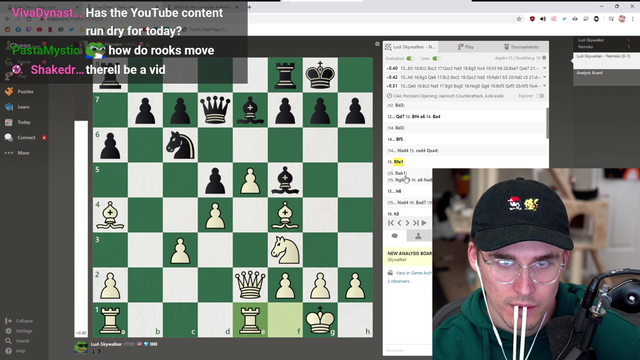Click the white queen on e2
This screenshot has width=640, height=360.
tap(250, 285)
